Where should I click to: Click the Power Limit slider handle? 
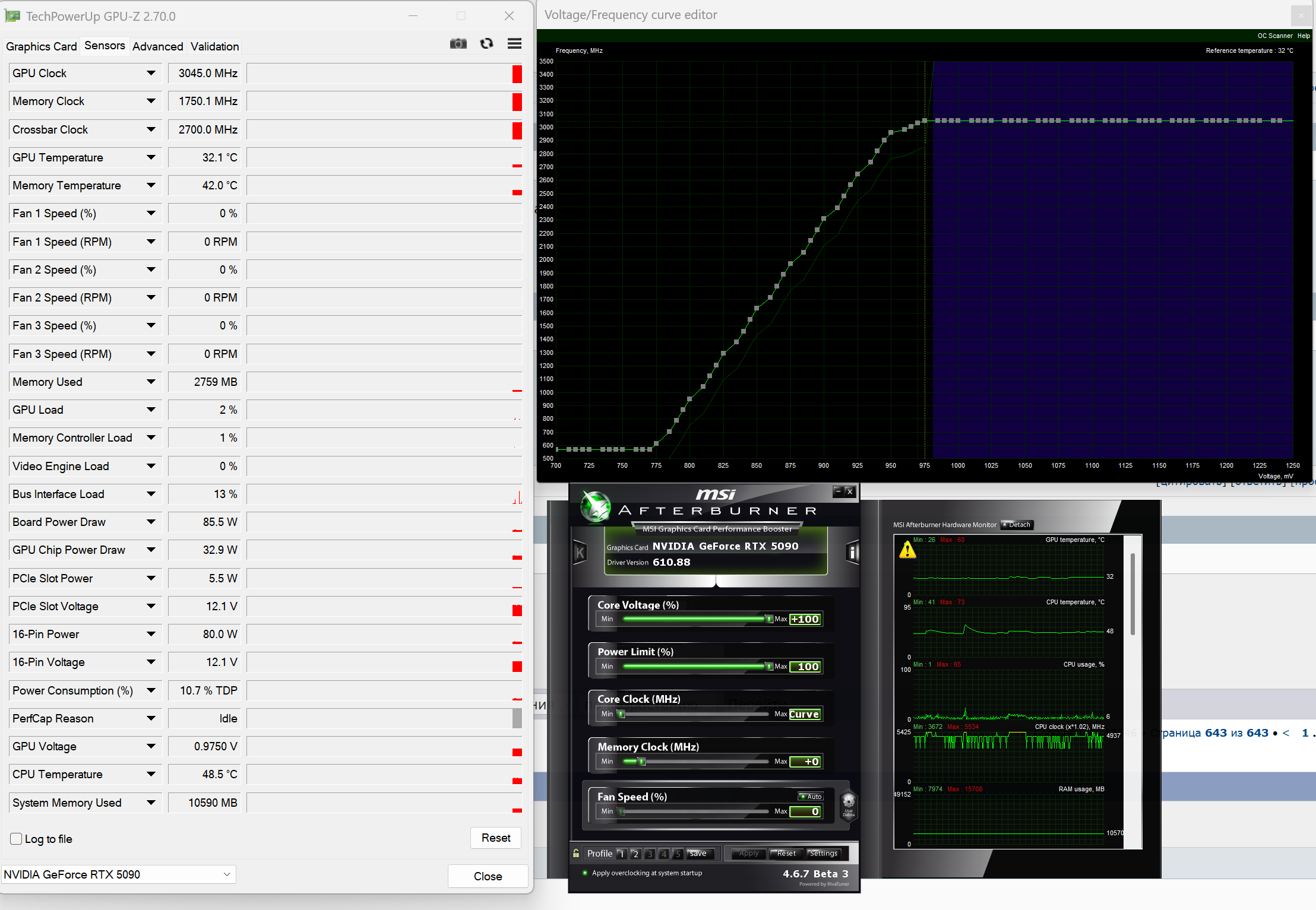click(x=769, y=667)
